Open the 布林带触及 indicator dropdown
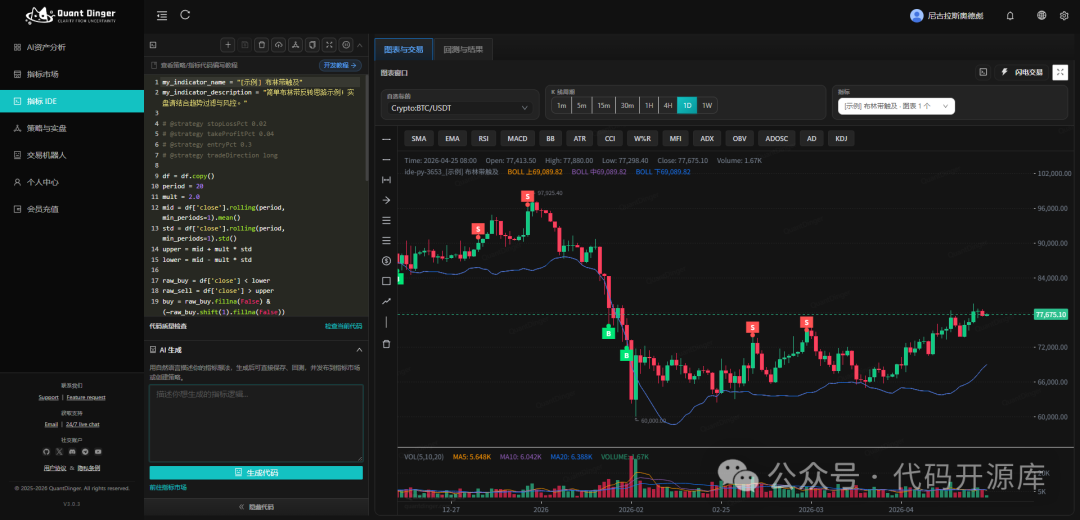The height and width of the screenshot is (520, 1080). 896,106
